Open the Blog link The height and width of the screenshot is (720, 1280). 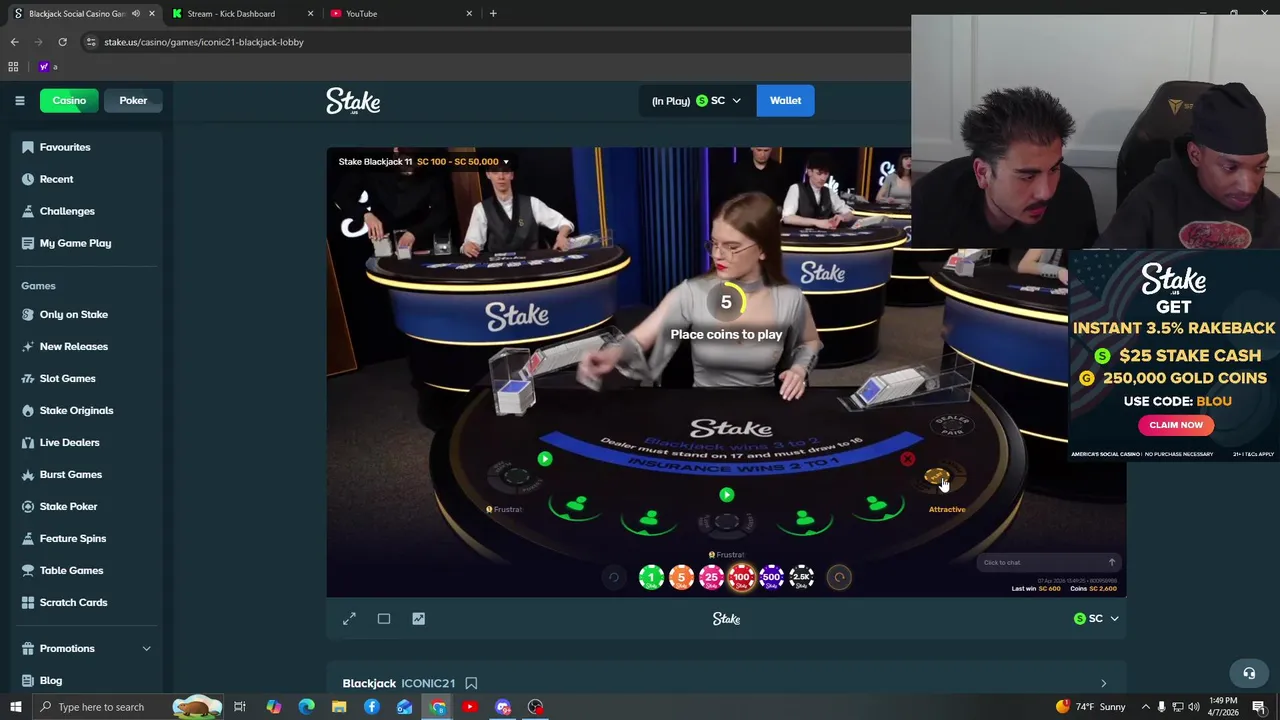click(50, 680)
